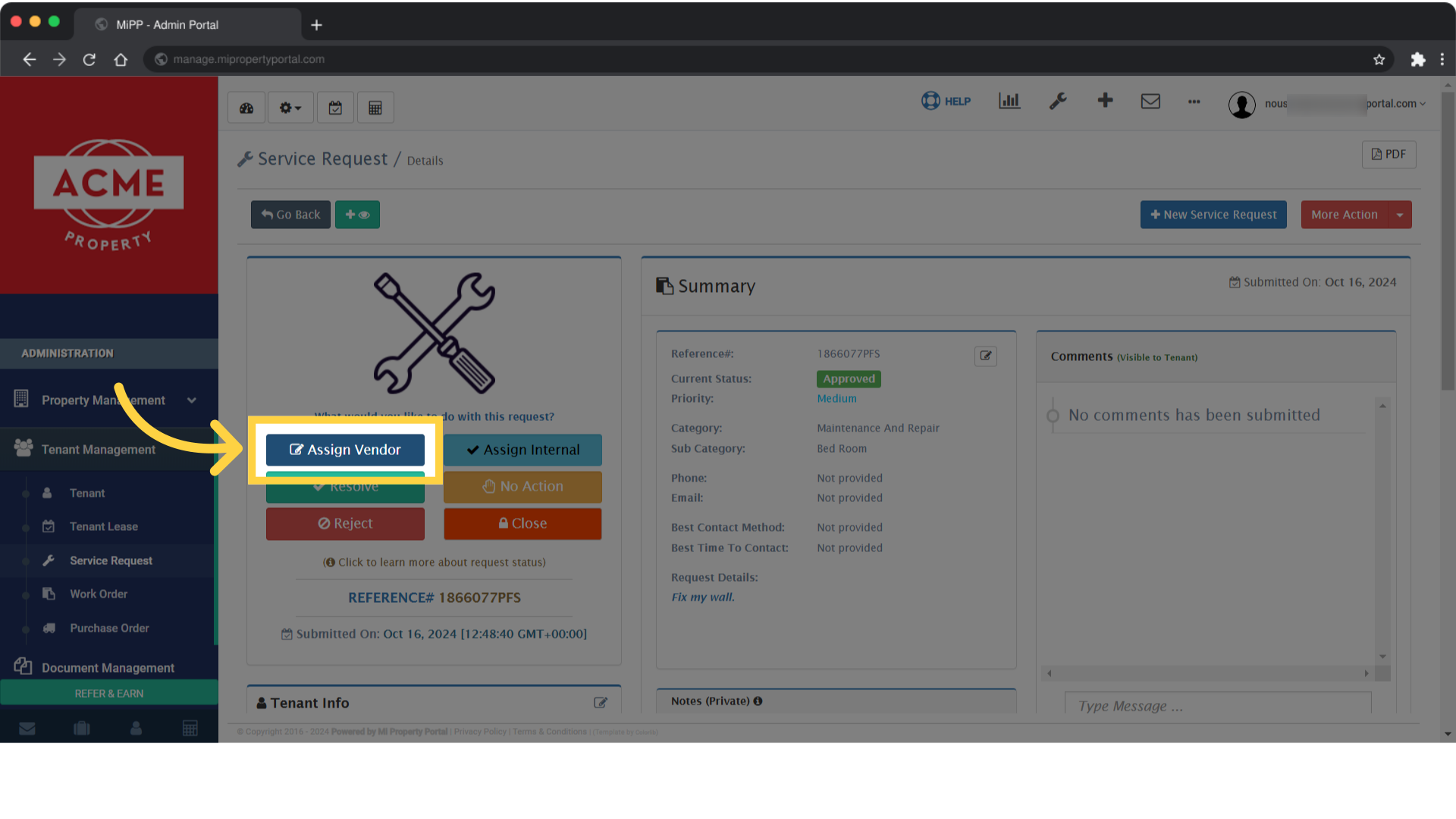
Task: Open the More Action dropdown arrow
Action: pos(1400,215)
